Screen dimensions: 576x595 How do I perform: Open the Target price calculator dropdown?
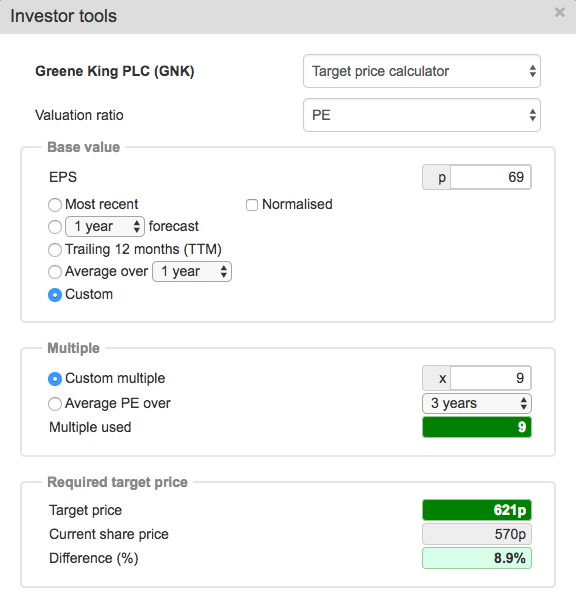pos(422,71)
